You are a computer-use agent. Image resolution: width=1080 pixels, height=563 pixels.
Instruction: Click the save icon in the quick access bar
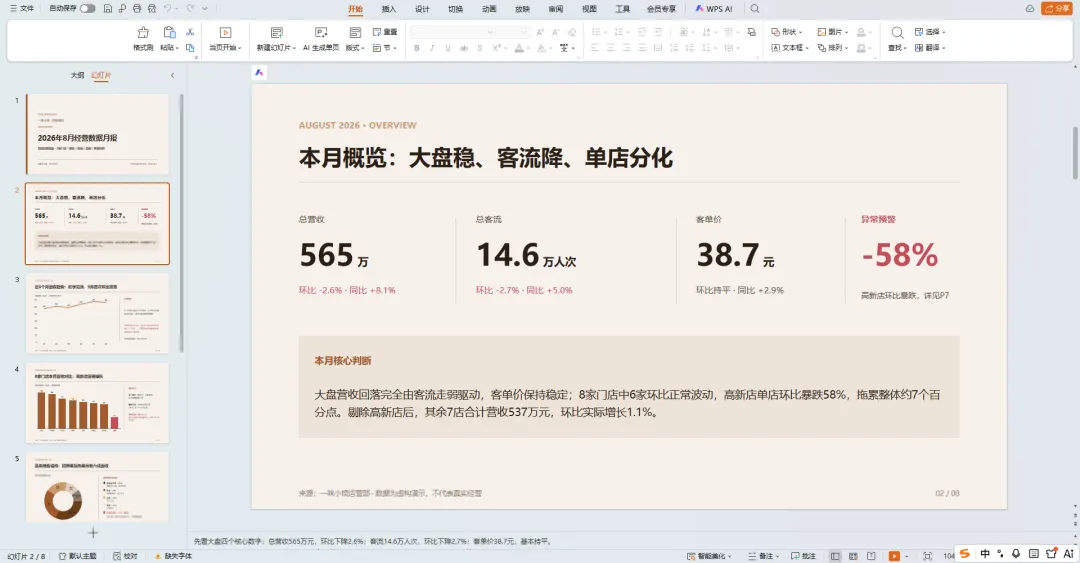point(107,8)
